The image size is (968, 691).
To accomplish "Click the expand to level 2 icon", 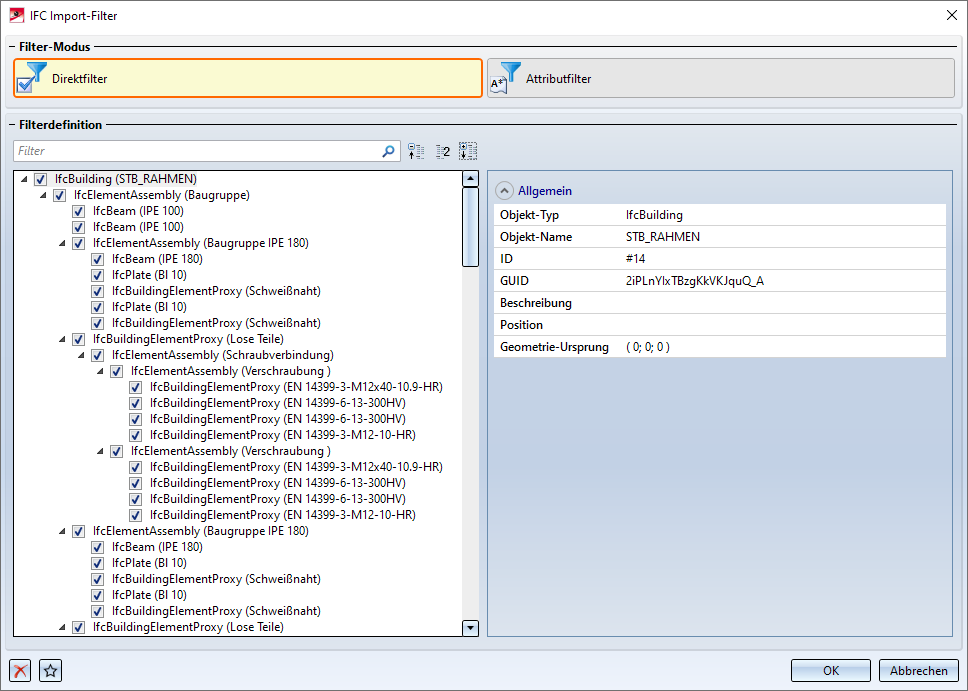I will 442,151.
